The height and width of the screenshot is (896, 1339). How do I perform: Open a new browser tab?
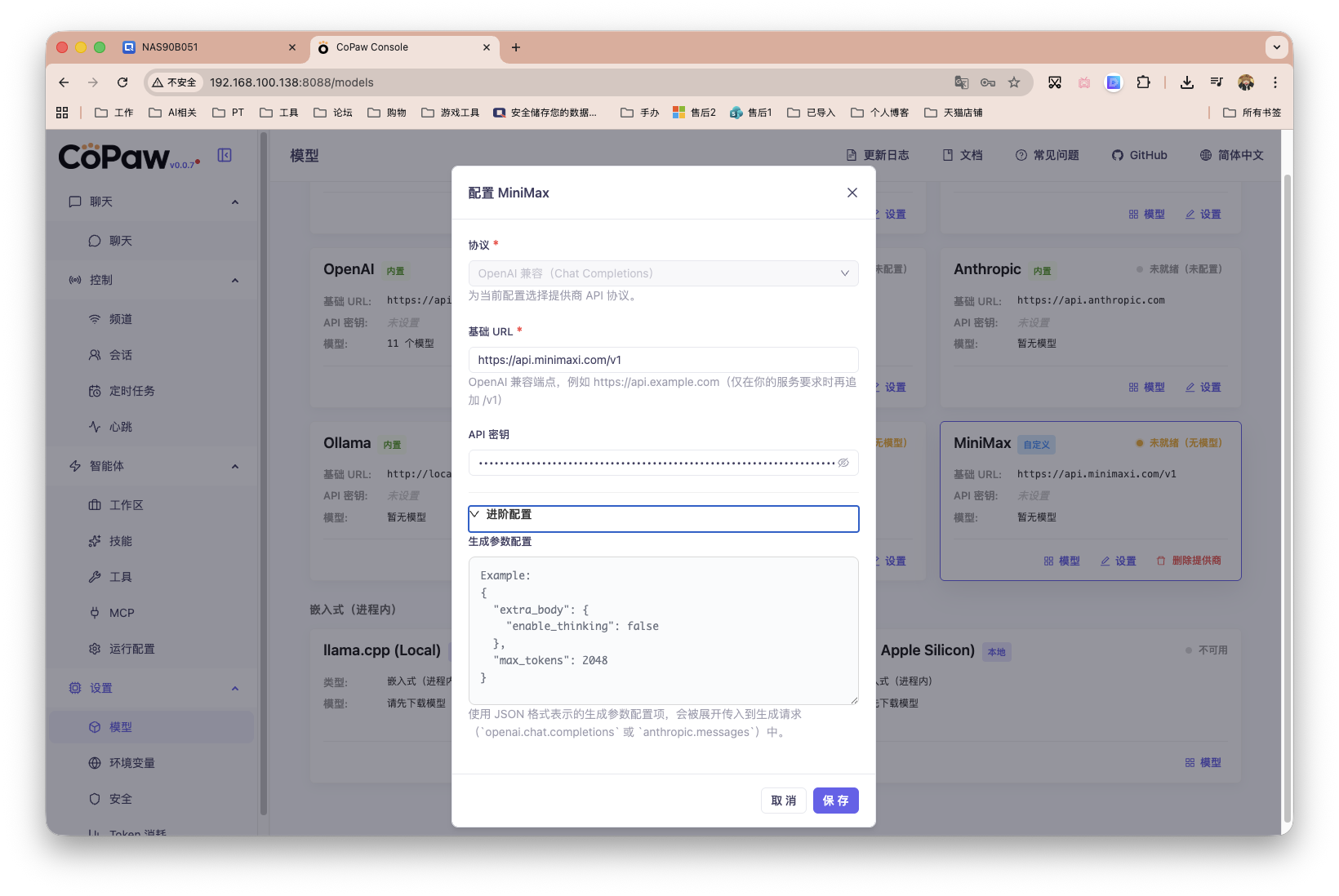(516, 47)
